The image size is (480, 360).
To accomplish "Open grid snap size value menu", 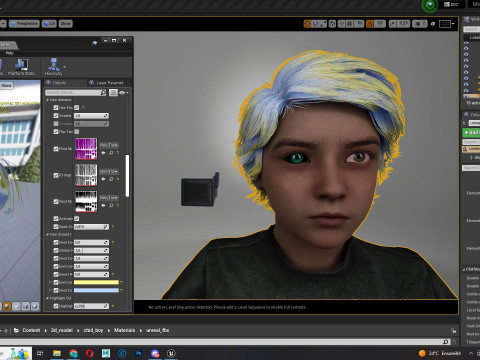I will 359,24.
